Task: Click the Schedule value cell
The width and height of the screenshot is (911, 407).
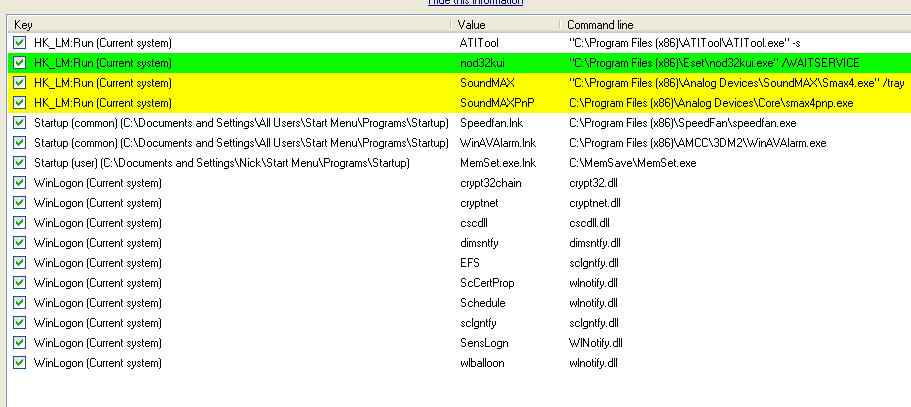Action: click(482, 303)
